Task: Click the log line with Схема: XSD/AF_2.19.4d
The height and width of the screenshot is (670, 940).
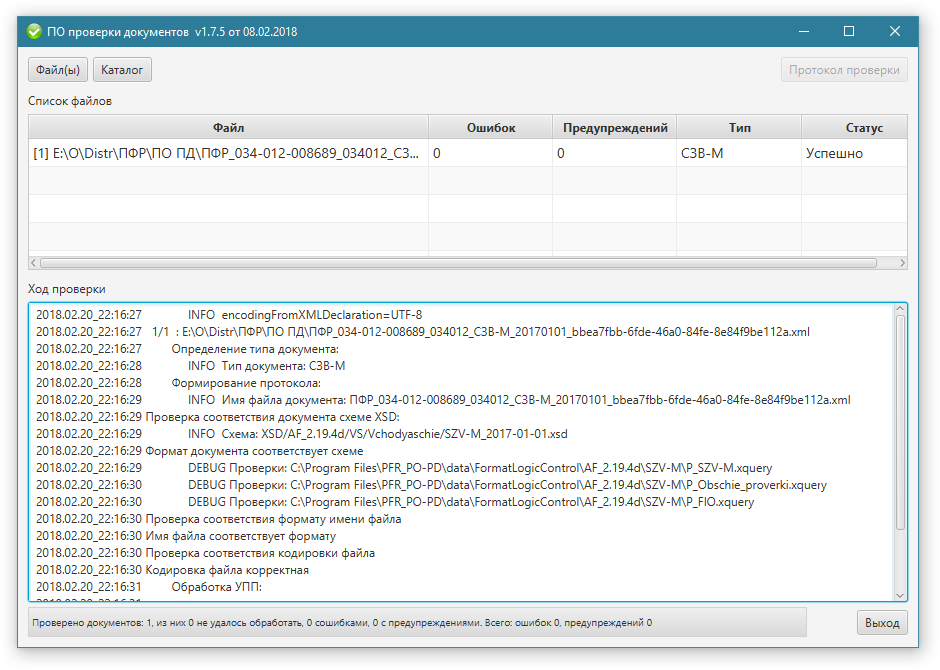Action: [302, 433]
